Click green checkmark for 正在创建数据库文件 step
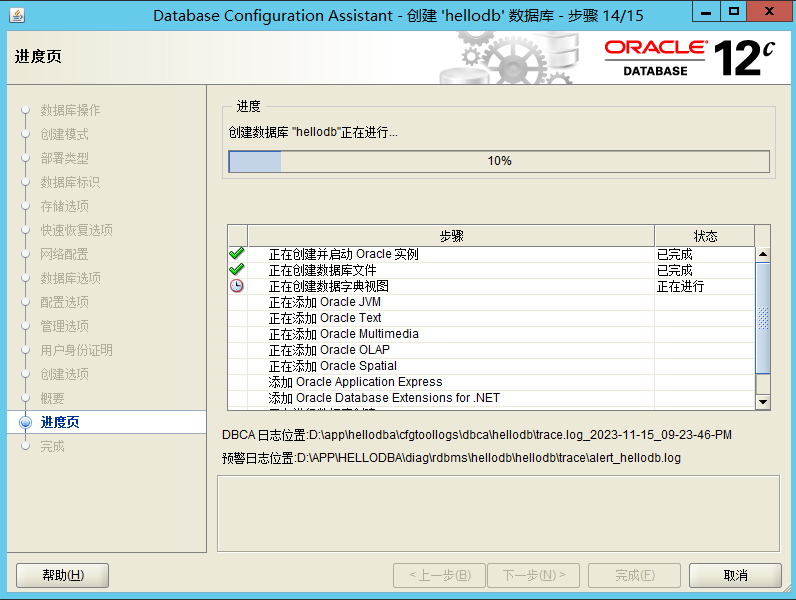The height and width of the screenshot is (600, 796). point(237,270)
